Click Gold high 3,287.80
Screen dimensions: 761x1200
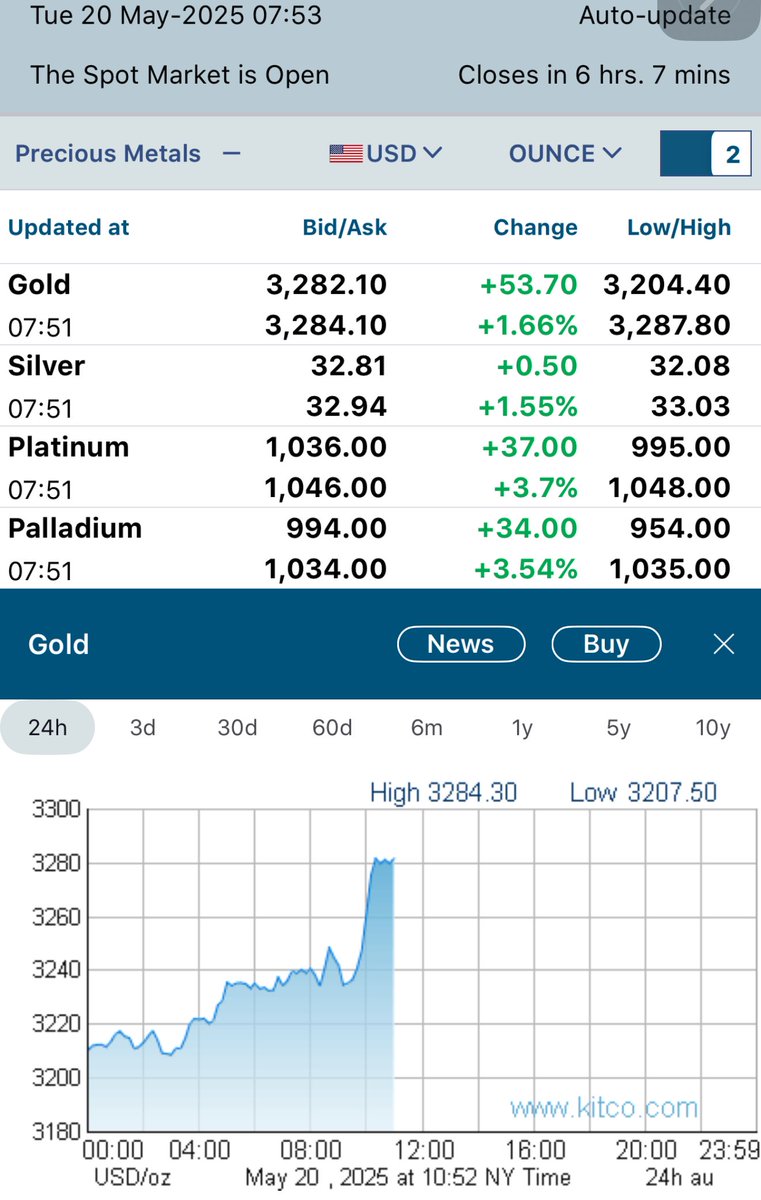[668, 325]
